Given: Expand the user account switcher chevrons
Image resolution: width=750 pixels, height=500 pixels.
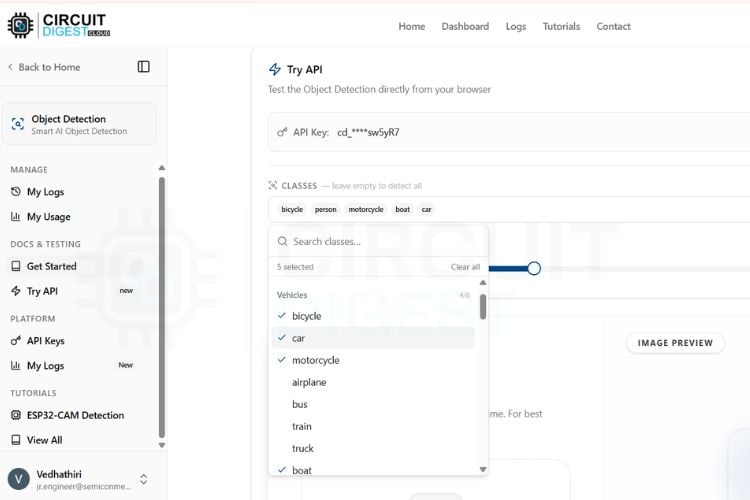Looking at the screenshot, I should 143,479.
